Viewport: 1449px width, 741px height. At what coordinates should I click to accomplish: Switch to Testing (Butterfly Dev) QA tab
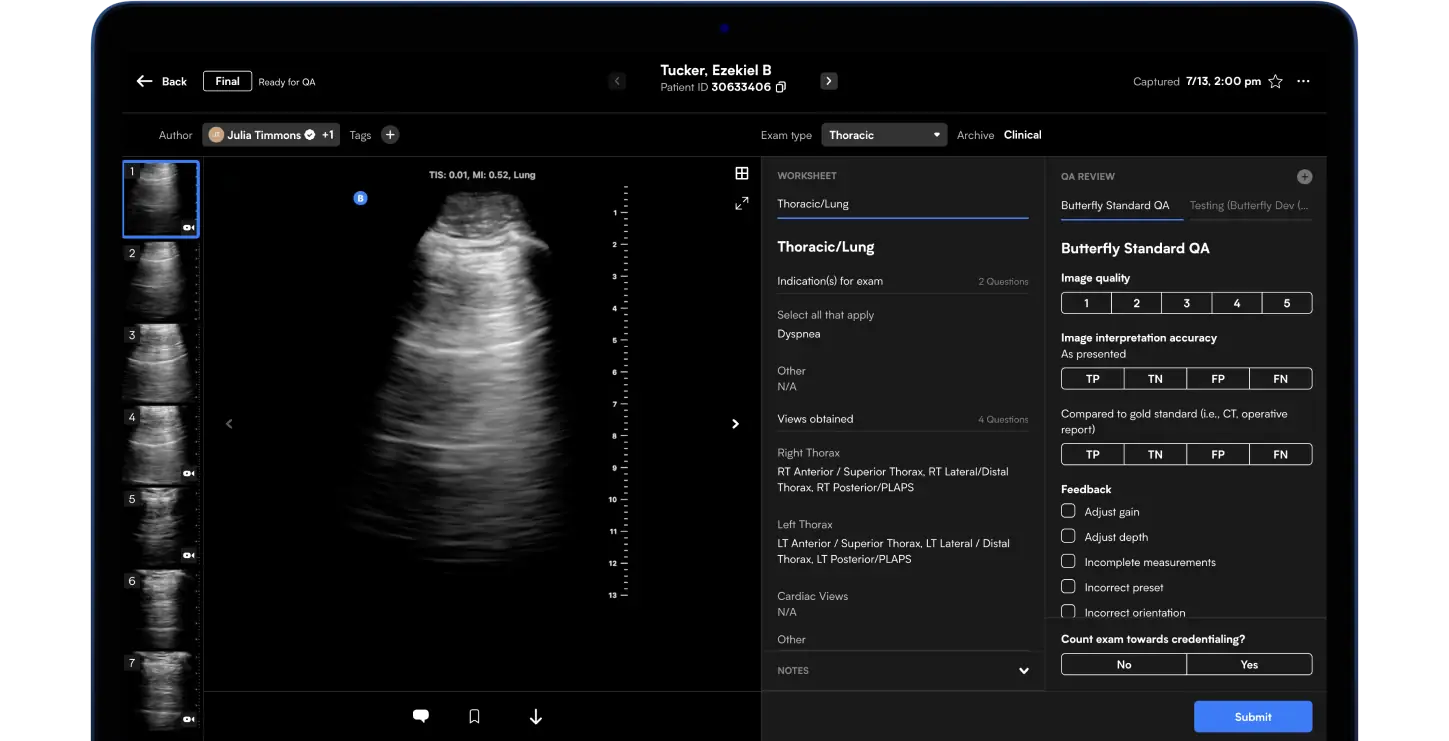coord(1248,205)
